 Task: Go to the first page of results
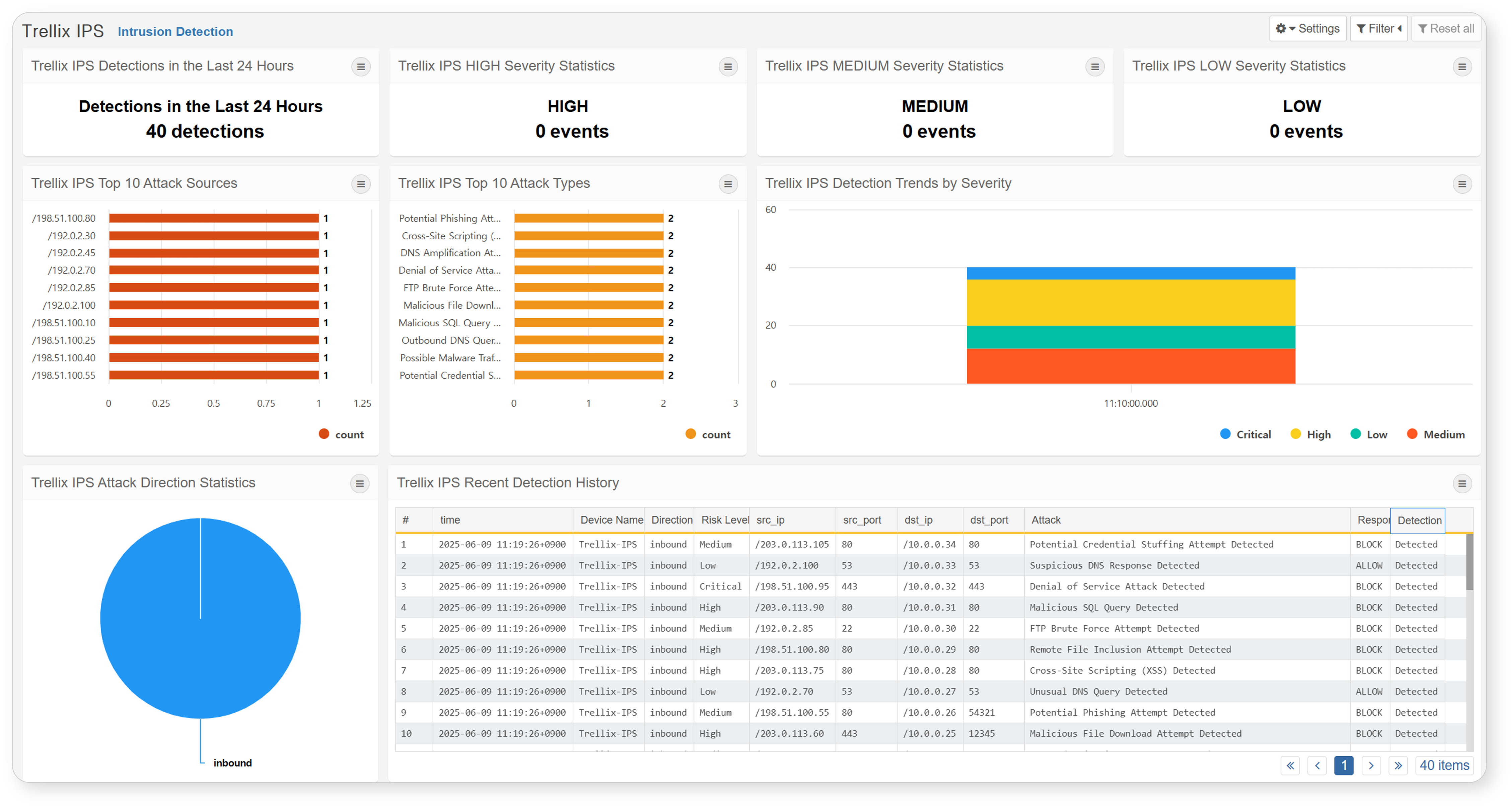[x=1290, y=765]
